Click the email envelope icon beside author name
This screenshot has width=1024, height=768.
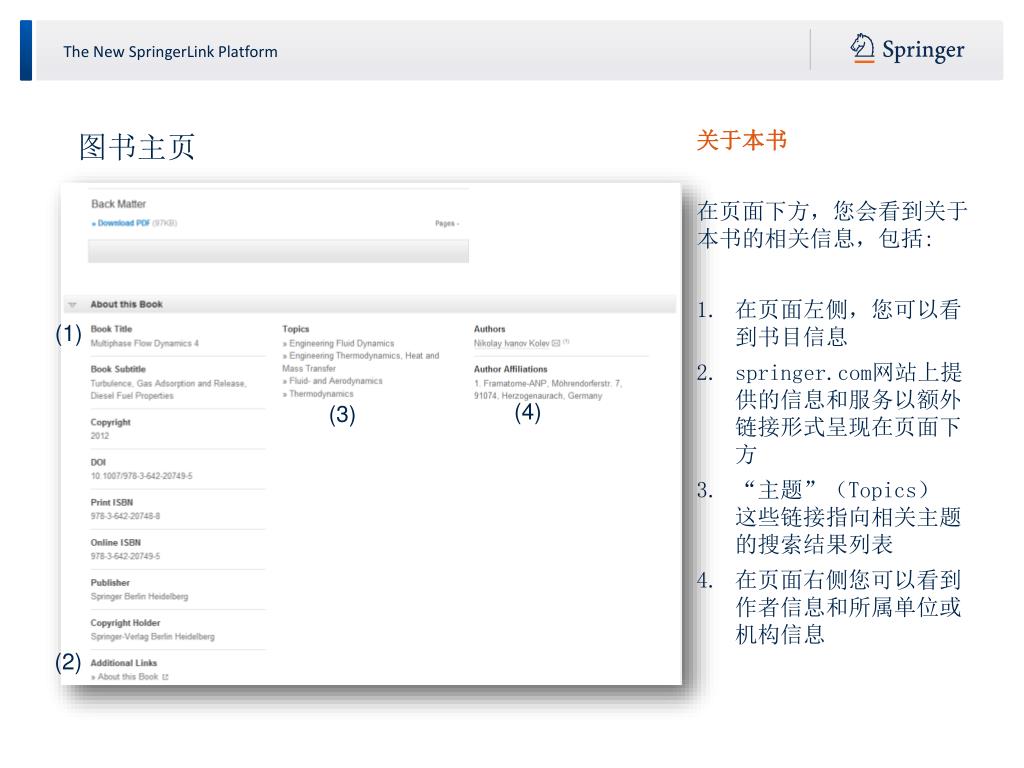556,344
